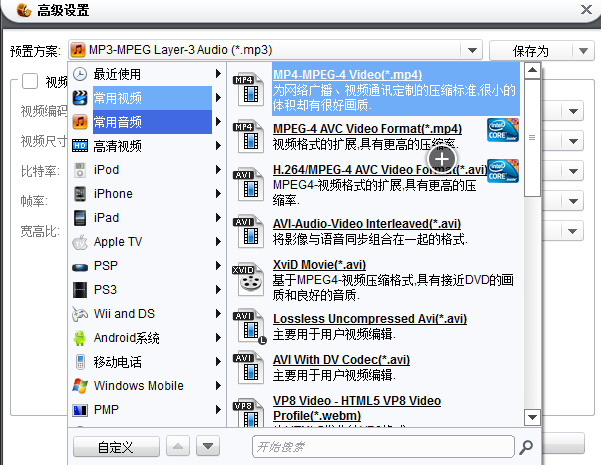The image size is (601, 465).
Task: Select the PSP category
Action: click(x=147, y=266)
